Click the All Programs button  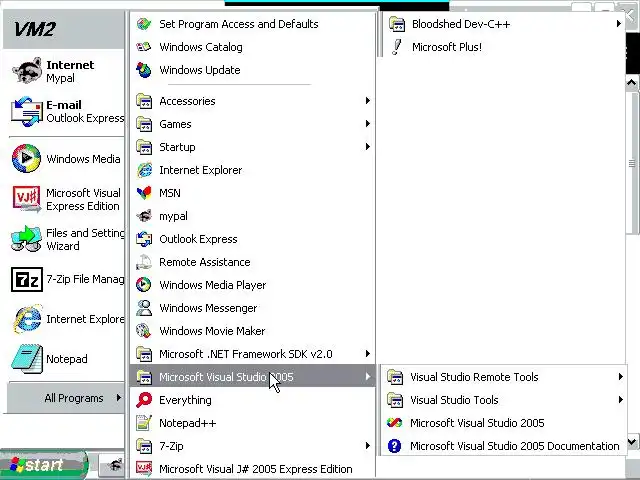66,398
